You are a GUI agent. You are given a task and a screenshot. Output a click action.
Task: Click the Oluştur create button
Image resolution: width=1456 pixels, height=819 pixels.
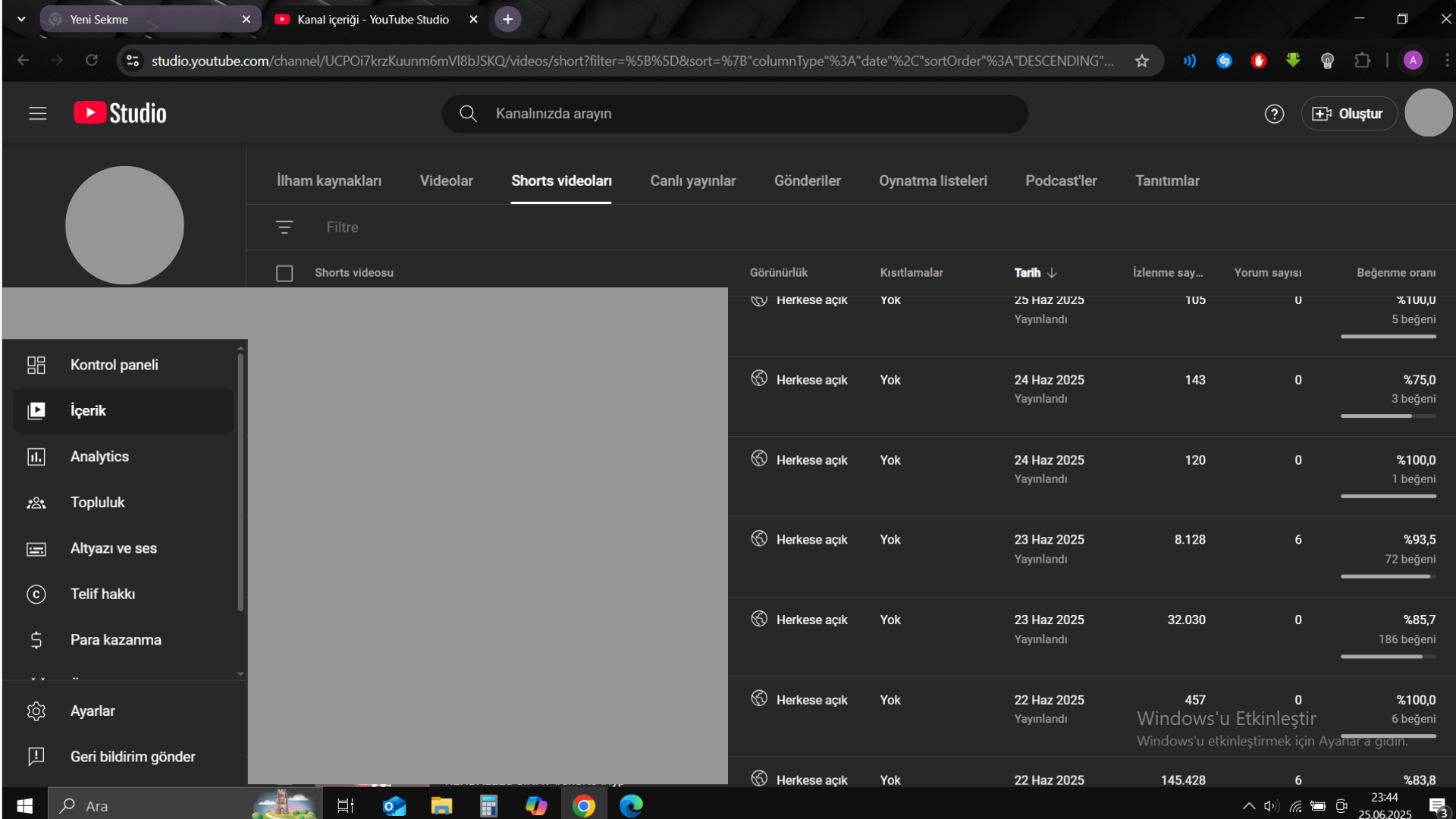[1348, 114]
